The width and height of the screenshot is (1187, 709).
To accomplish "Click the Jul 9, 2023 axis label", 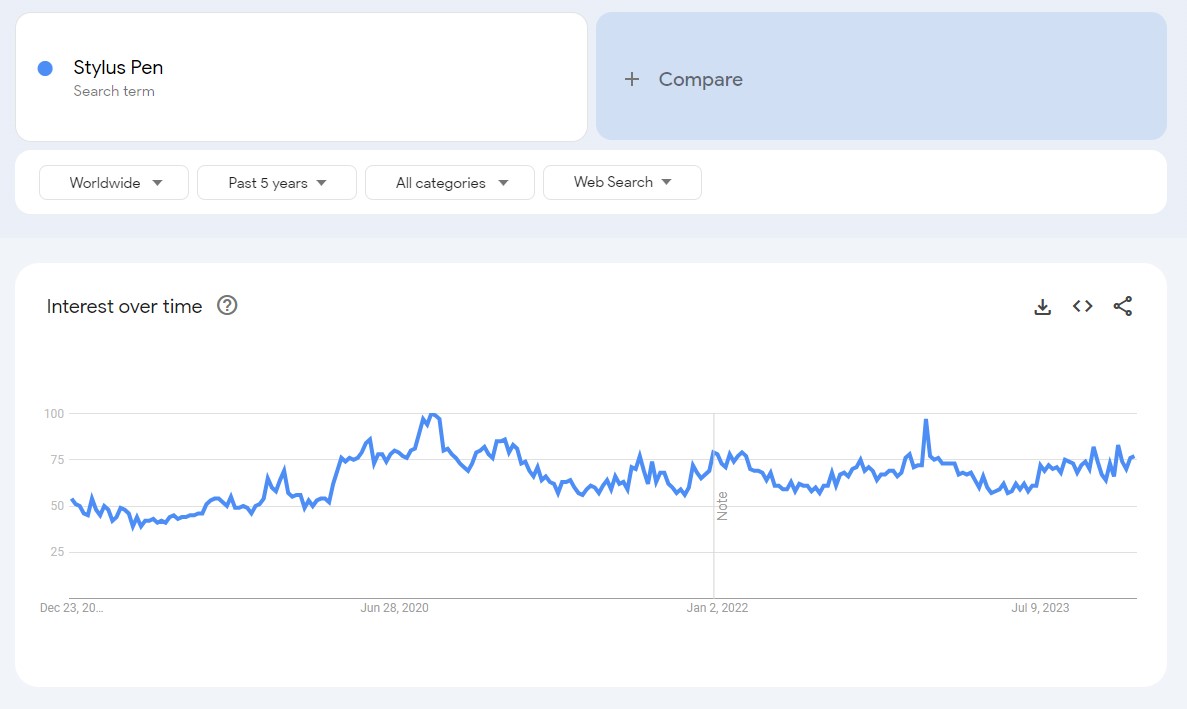I will pos(1040,608).
